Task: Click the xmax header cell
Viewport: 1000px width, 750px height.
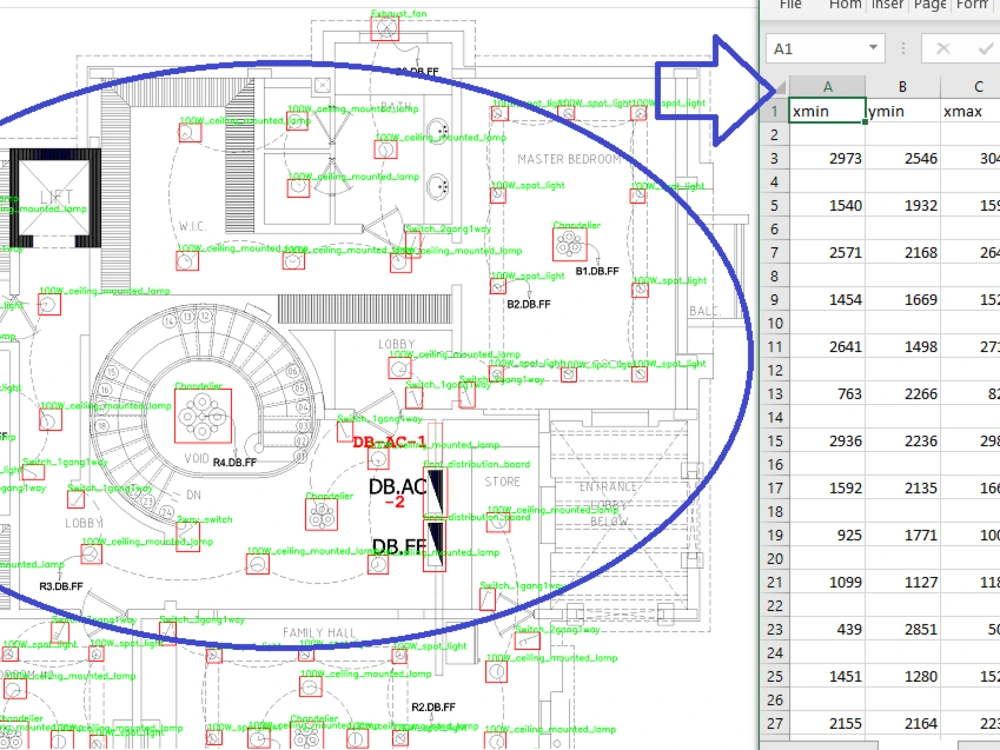Action: click(970, 111)
